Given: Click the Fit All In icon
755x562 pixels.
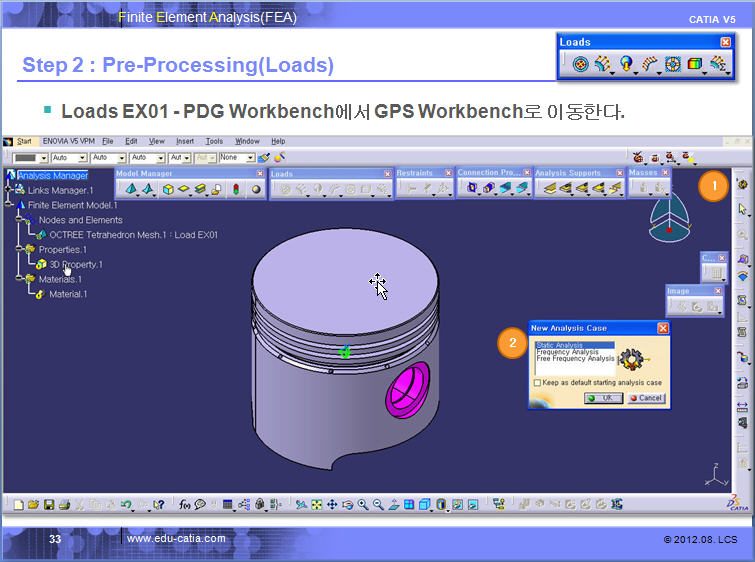Looking at the screenshot, I should [316, 505].
